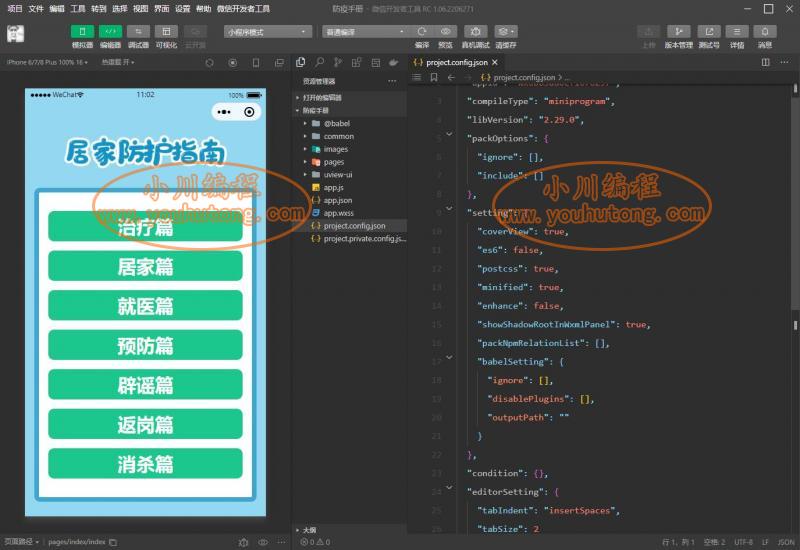Click the simulator phone device icon
This screenshot has height=550, width=800.
coord(256,63)
